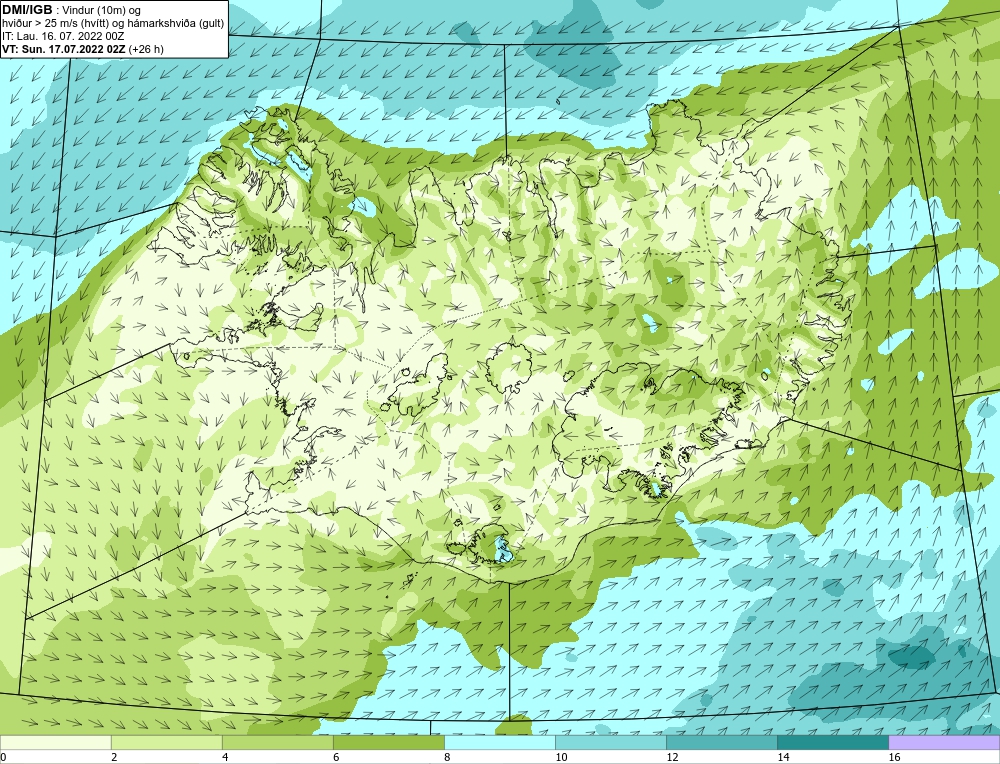Click the 12–14 m/s teal legend swatch
The height and width of the screenshot is (764, 1000).
click(721, 742)
